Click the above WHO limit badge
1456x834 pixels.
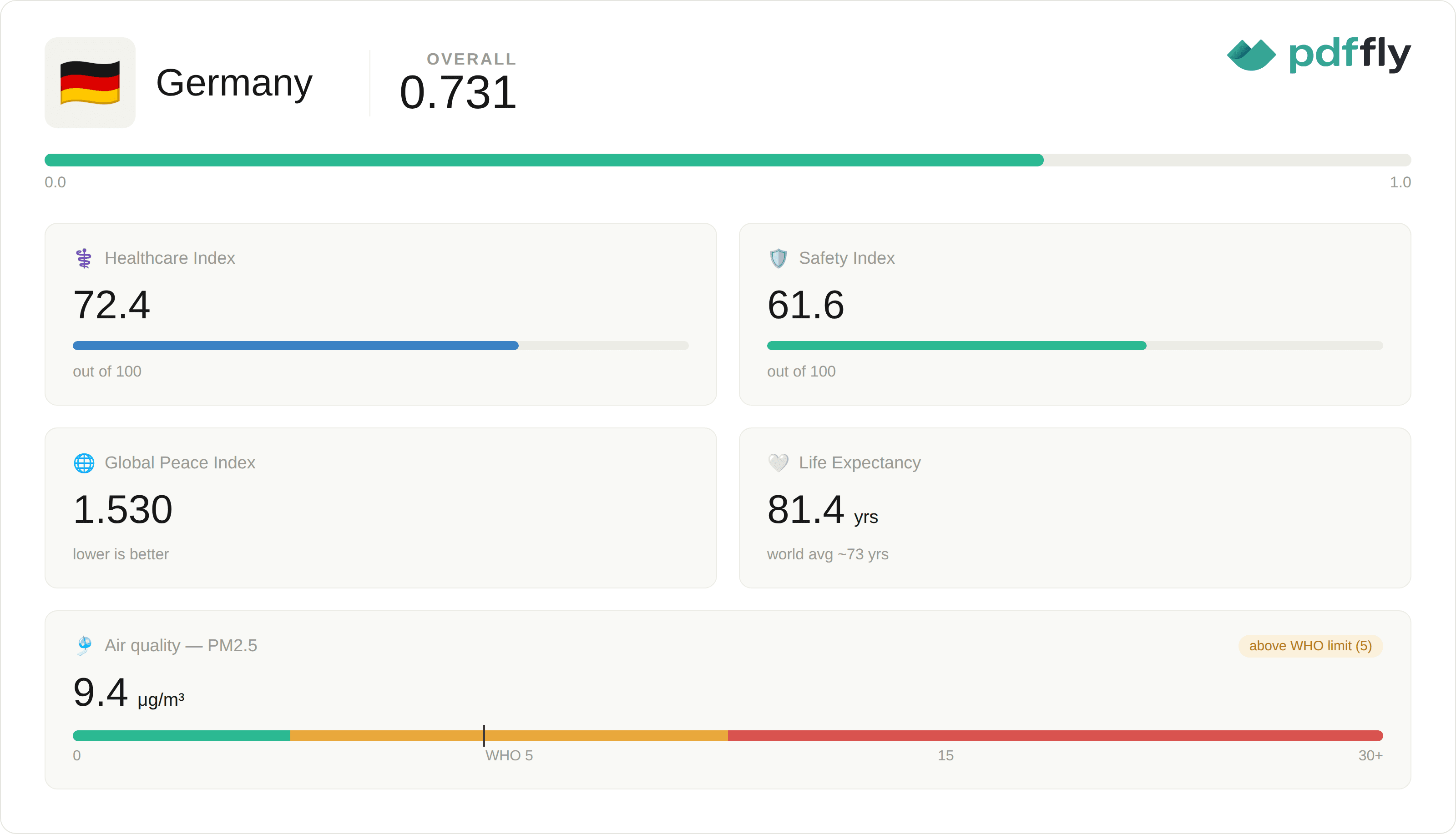click(1310, 646)
